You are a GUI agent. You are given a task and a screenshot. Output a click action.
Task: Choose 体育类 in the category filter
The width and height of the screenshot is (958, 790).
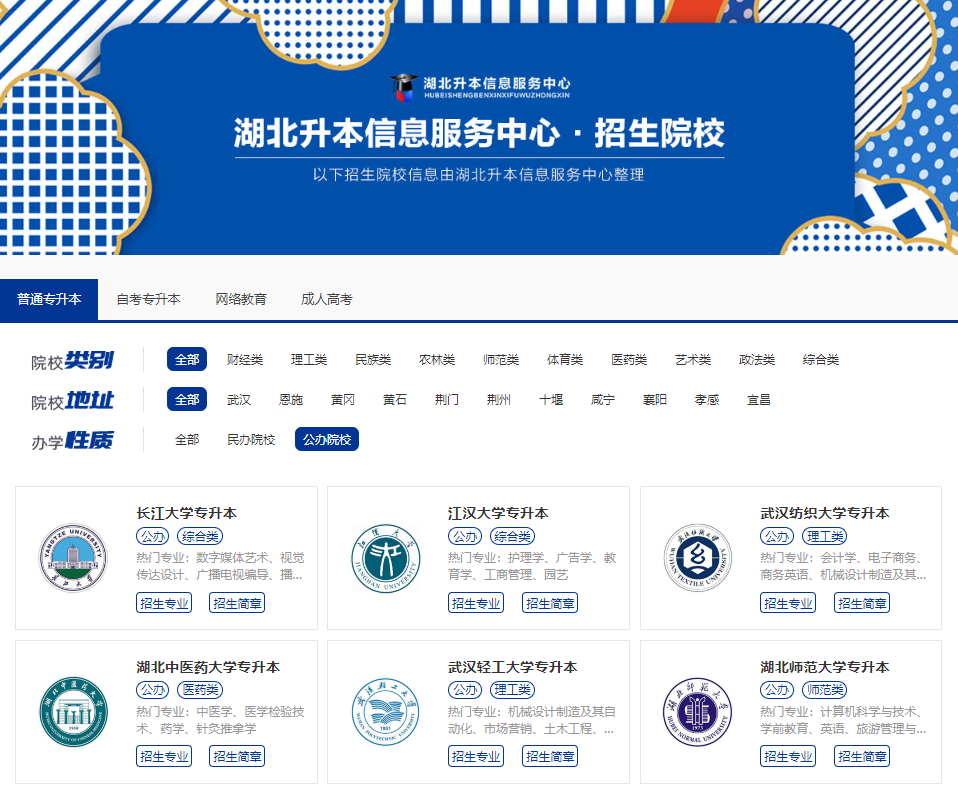[x=565, y=360]
